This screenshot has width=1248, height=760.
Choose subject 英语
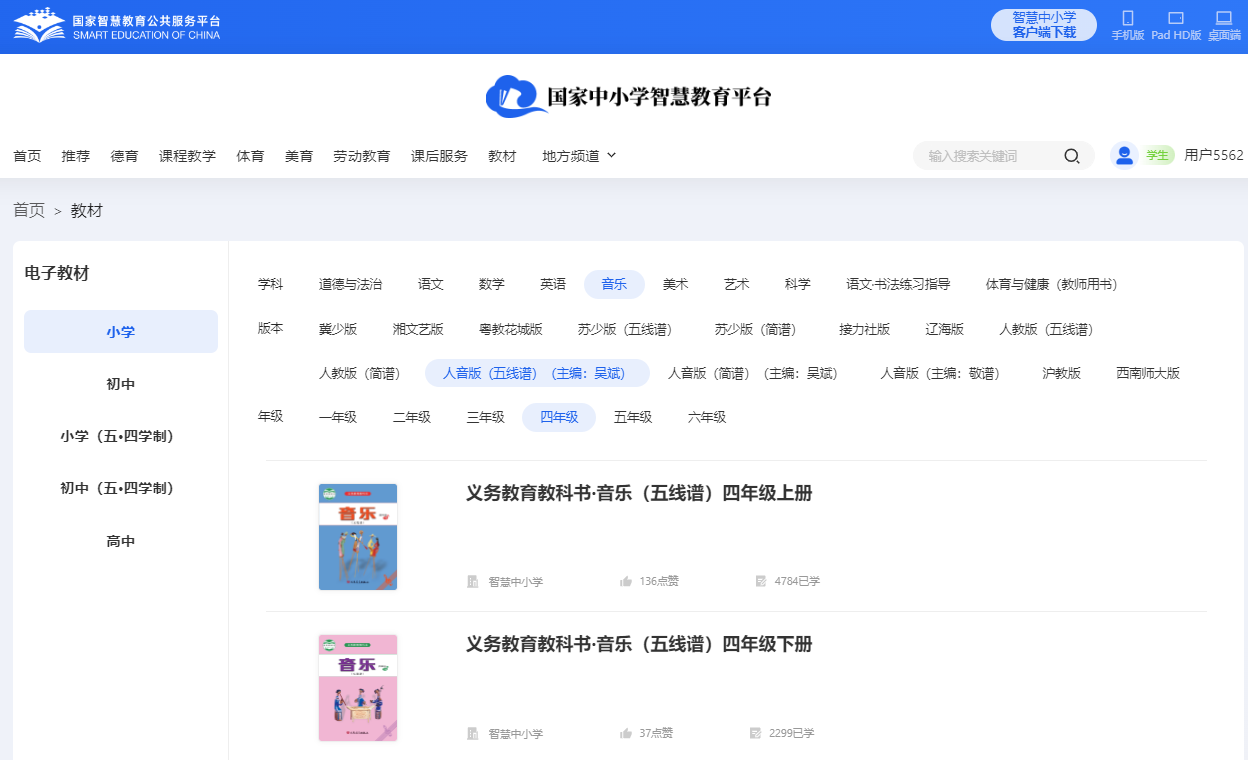point(553,285)
